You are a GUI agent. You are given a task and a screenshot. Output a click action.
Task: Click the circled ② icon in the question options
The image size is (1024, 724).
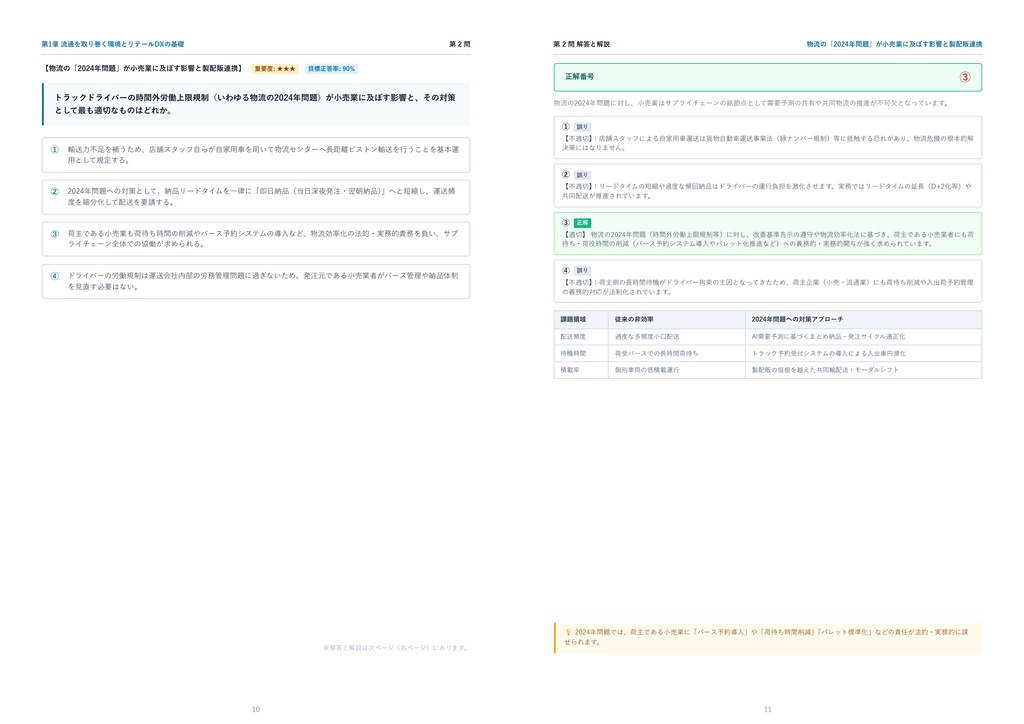pos(55,191)
